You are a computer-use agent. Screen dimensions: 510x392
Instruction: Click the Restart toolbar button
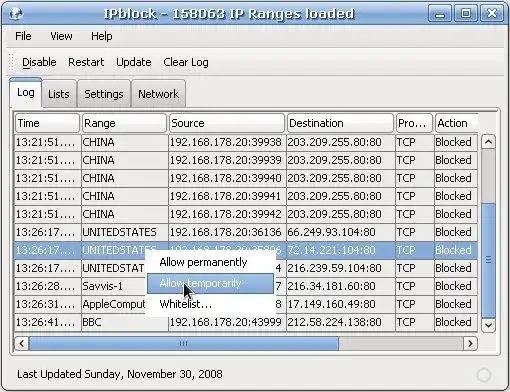(86, 62)
